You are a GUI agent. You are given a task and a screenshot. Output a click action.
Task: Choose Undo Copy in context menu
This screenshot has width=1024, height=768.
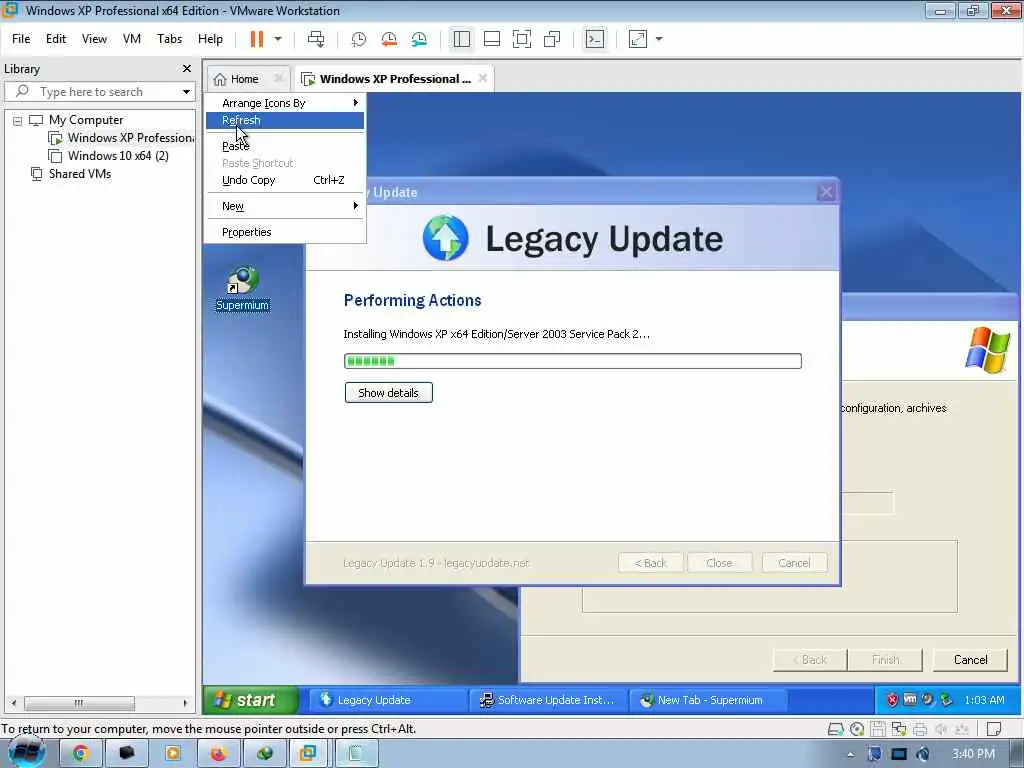click(x=285, y=180)
